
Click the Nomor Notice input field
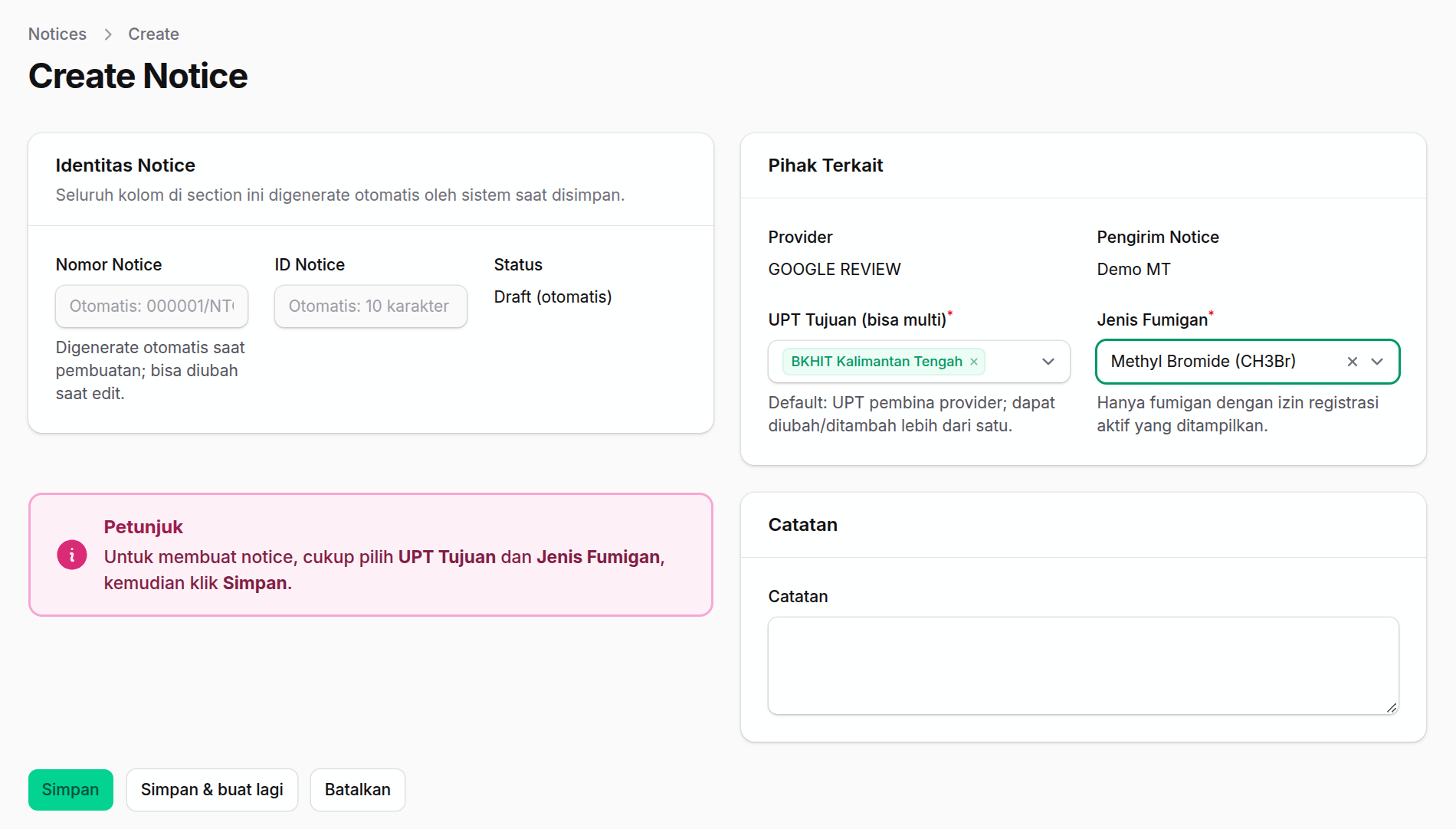point(152,306)
